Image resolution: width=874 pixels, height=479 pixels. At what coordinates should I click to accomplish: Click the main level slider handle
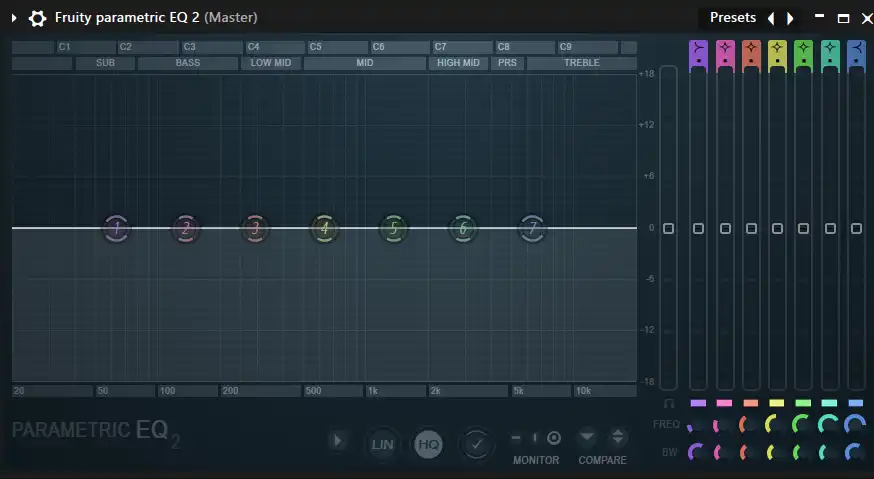pyautogui.click(x=668, y=229)
